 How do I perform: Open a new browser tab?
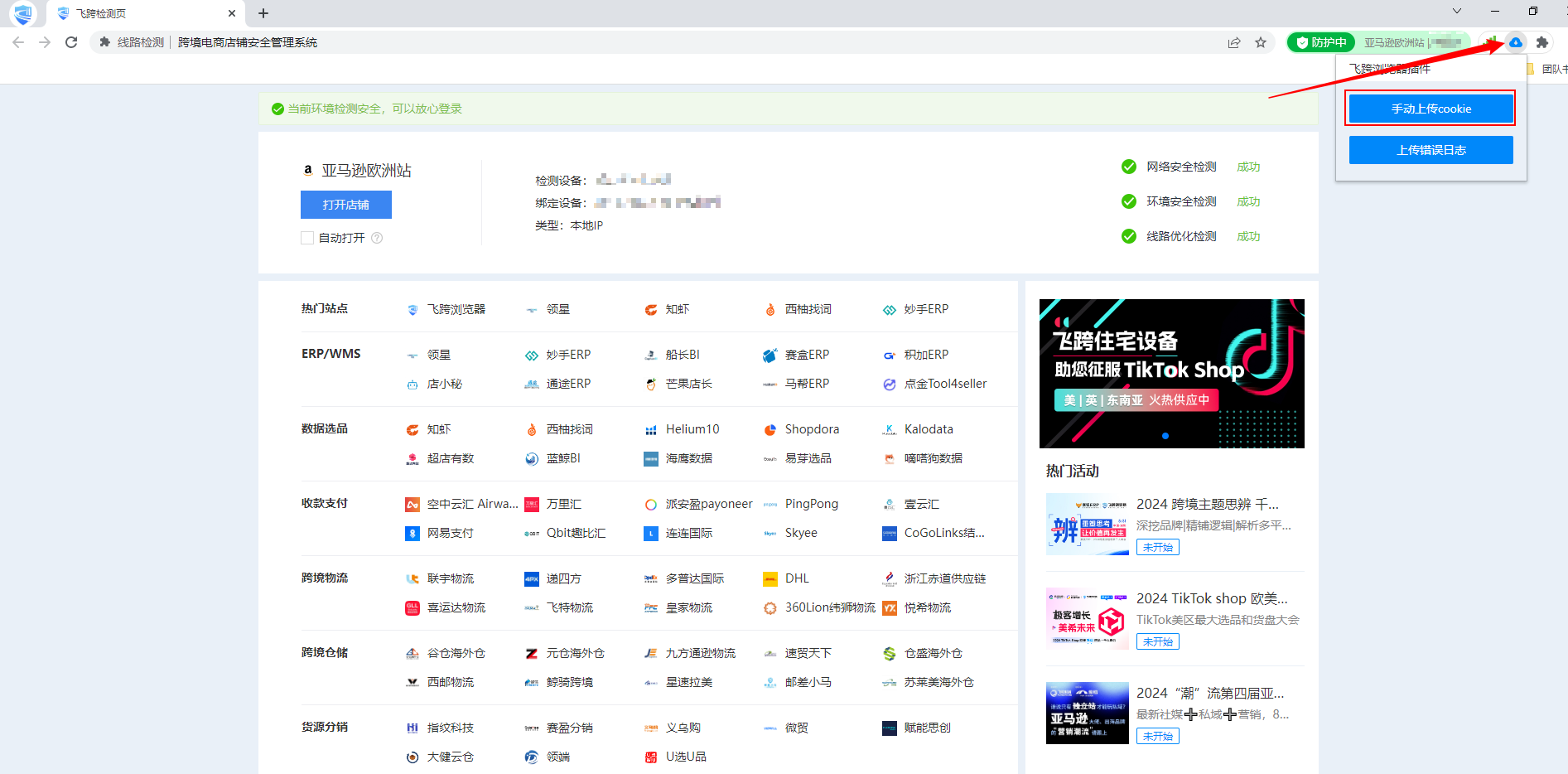(263, 13)
